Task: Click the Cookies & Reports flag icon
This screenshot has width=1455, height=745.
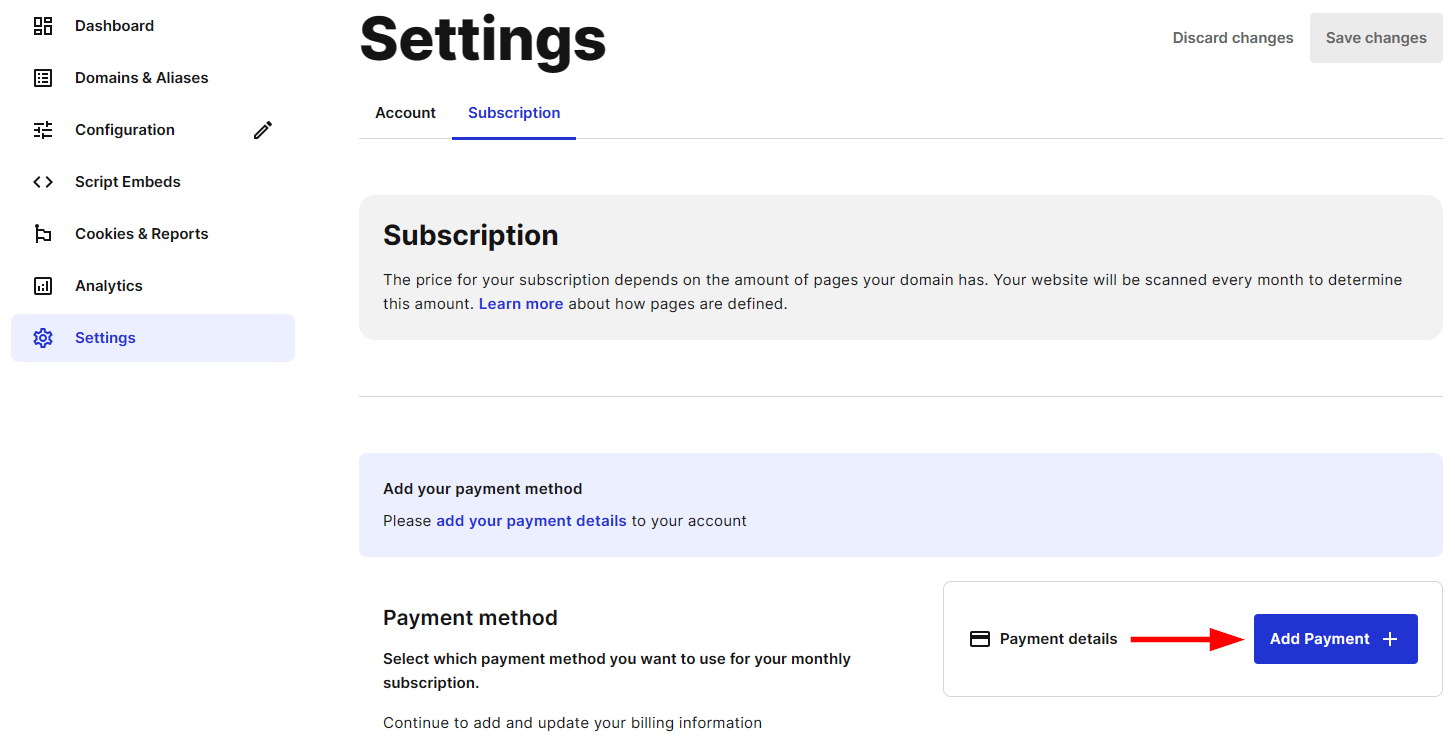Action: (42, 233)
